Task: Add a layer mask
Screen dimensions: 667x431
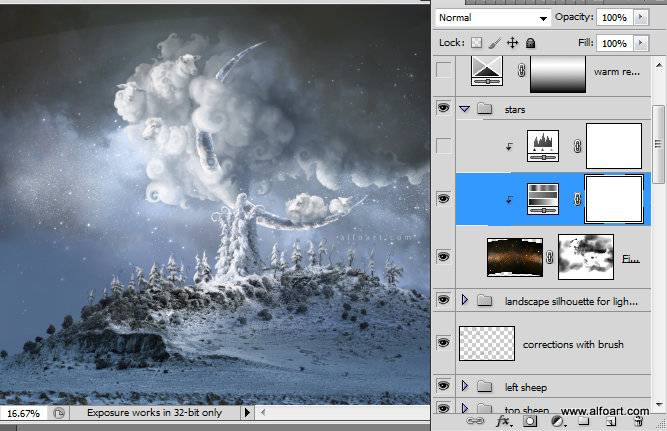Action: tap(530, 421)
